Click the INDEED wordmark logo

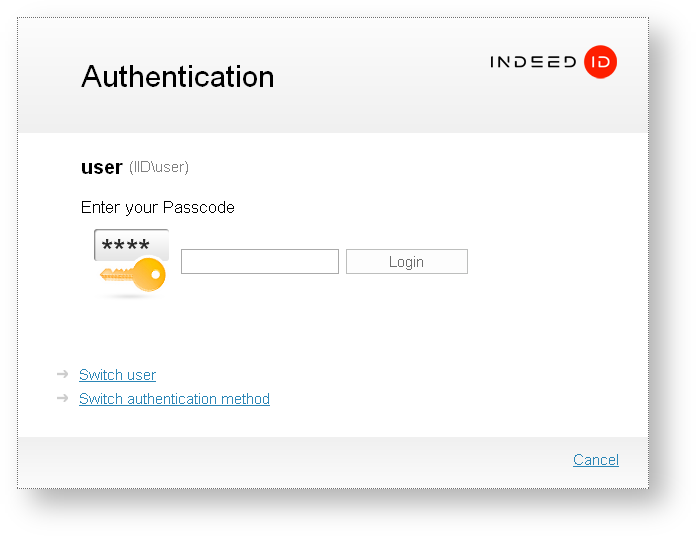[533, 62]
